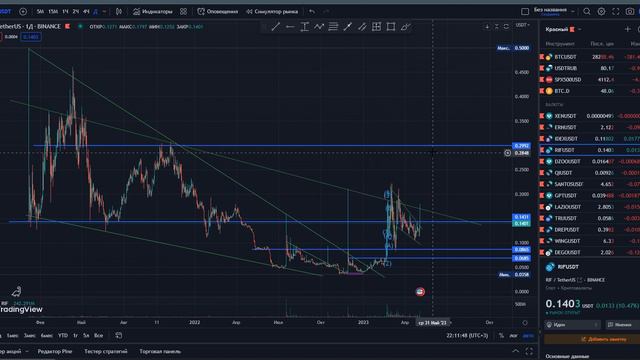Select the Gann box grid tool
Screen dimensions: 640x360
click(376, 27)
